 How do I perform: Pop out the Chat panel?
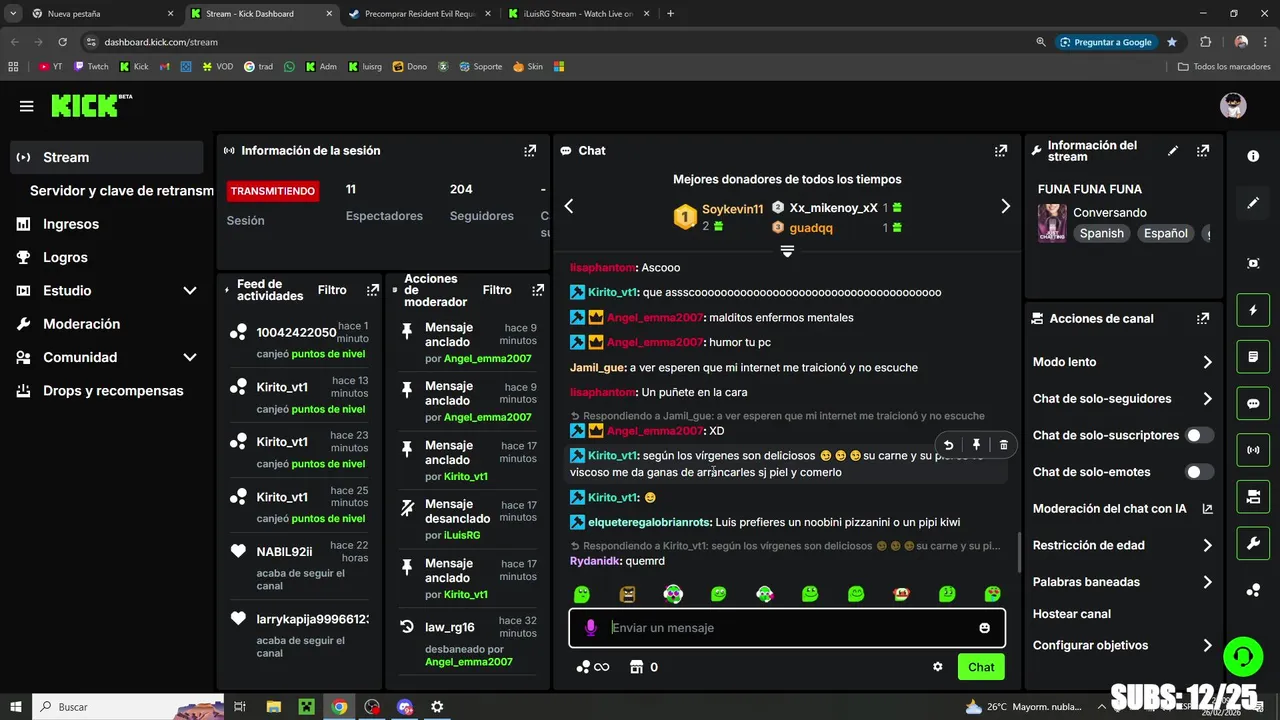click(x=1000, y=151)
